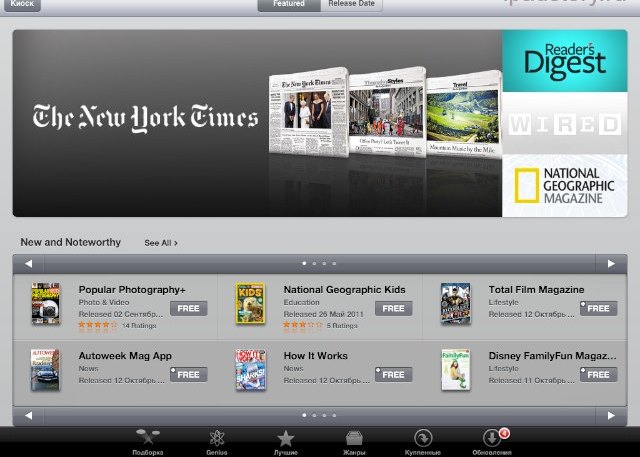This screenshot has height=457, width=640.
Task: Open the Reader's Digest banner
Action: click(x=564, y=61)
